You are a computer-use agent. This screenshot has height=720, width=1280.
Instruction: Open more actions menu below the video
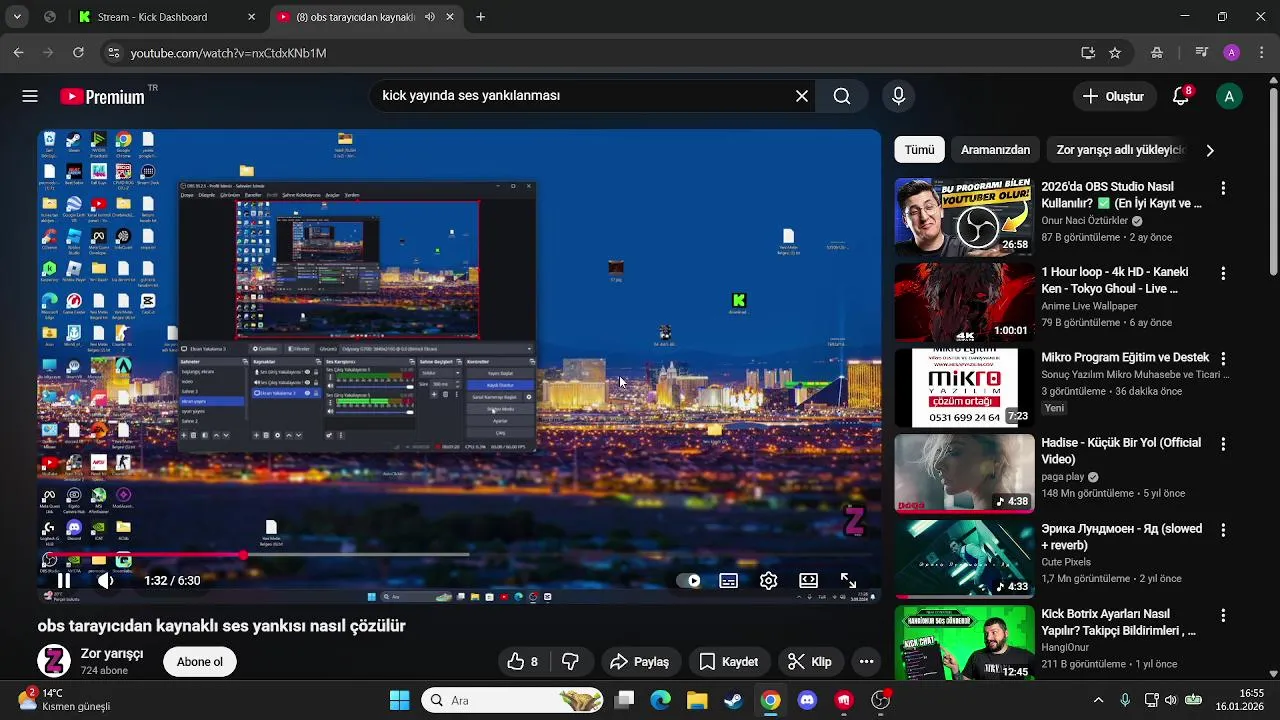[866, 661]
